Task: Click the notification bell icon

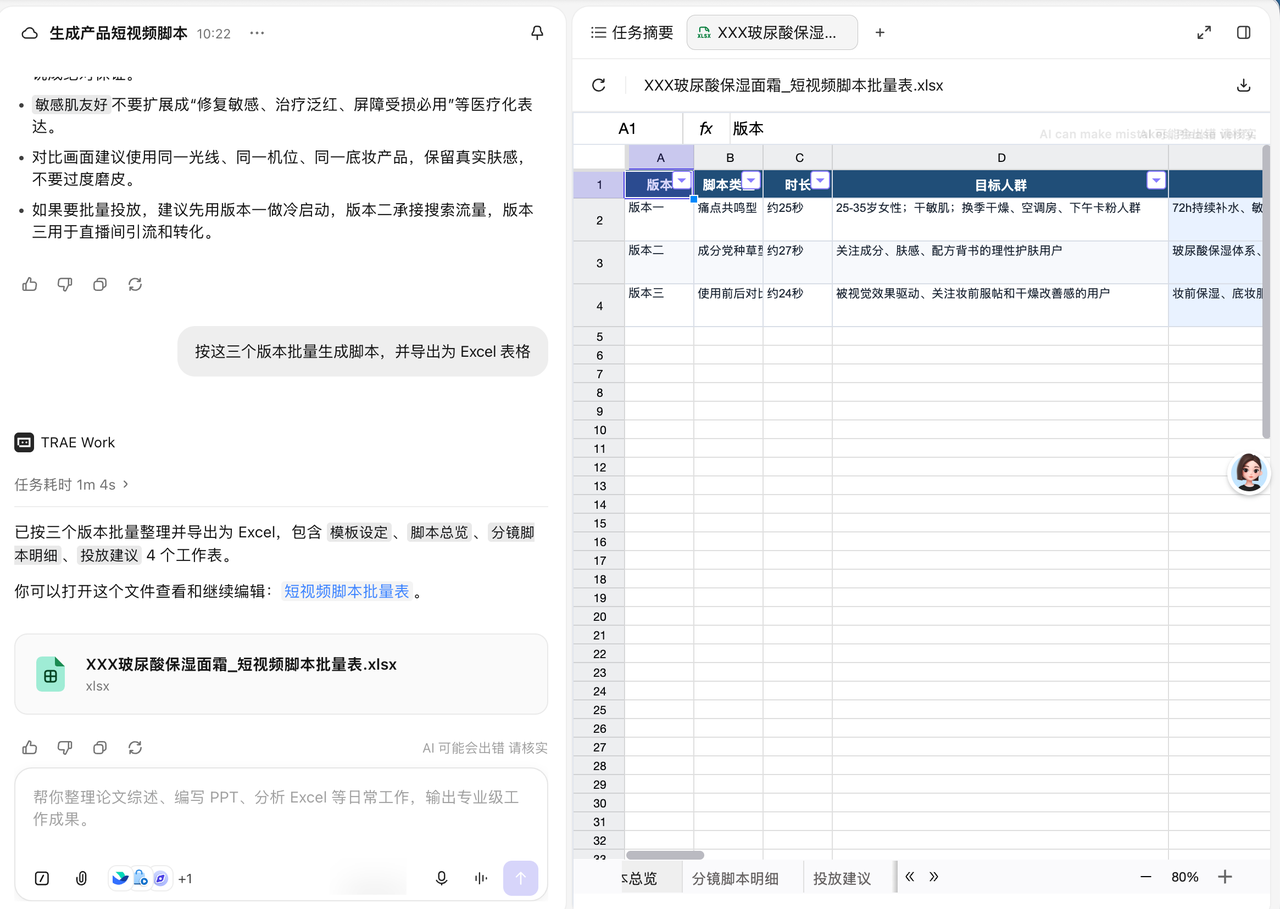Action: 537,33
